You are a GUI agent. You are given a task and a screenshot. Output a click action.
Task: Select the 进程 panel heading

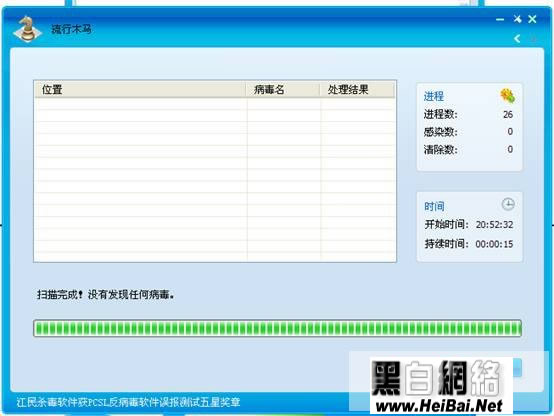click(x=434, y=96)
